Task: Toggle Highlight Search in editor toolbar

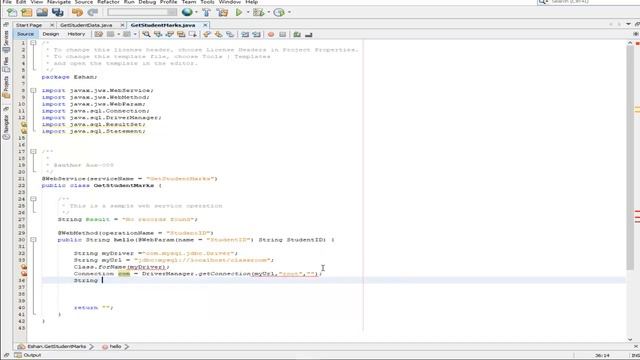Action: 181,35
